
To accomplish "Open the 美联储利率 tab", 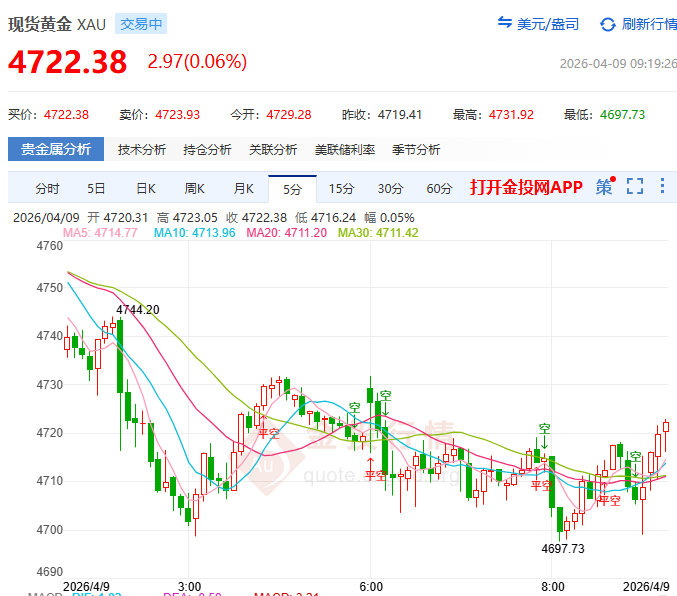I will 345,150.
